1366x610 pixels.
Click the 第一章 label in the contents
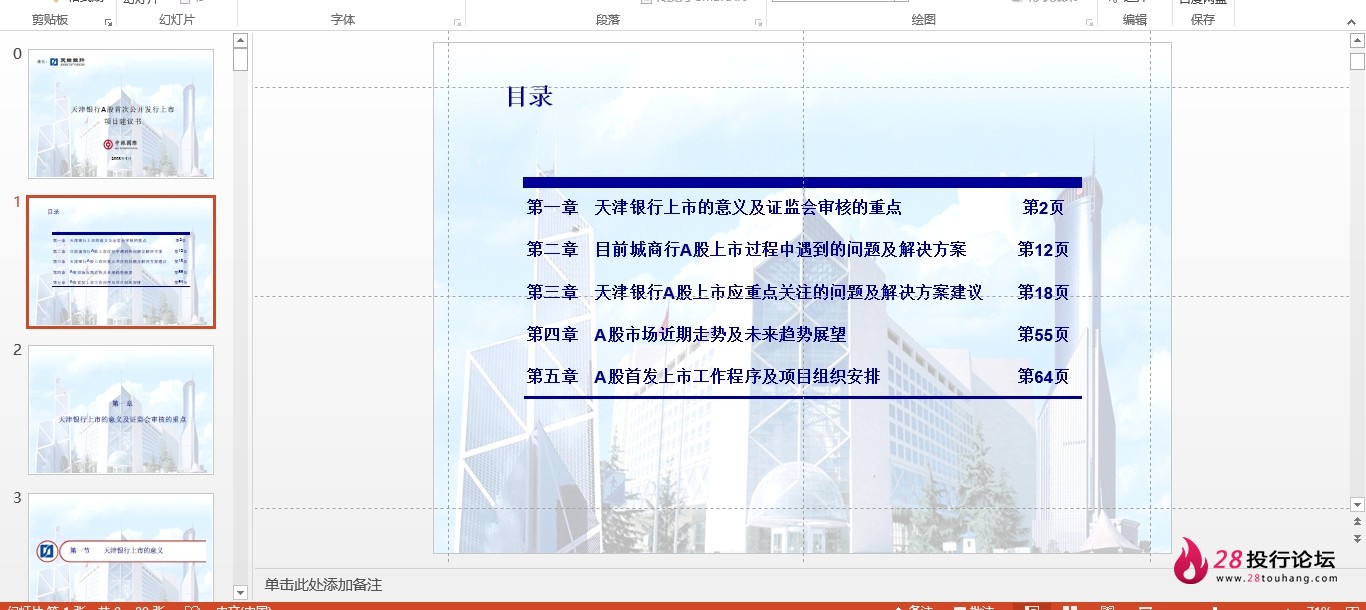tap(552, 208)
